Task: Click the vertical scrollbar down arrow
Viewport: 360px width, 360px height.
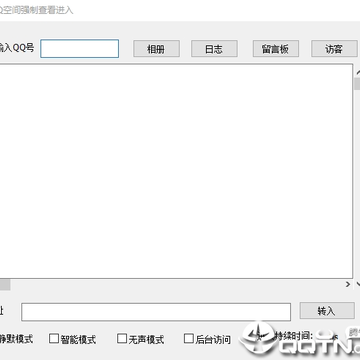Action: coord(358,284)
